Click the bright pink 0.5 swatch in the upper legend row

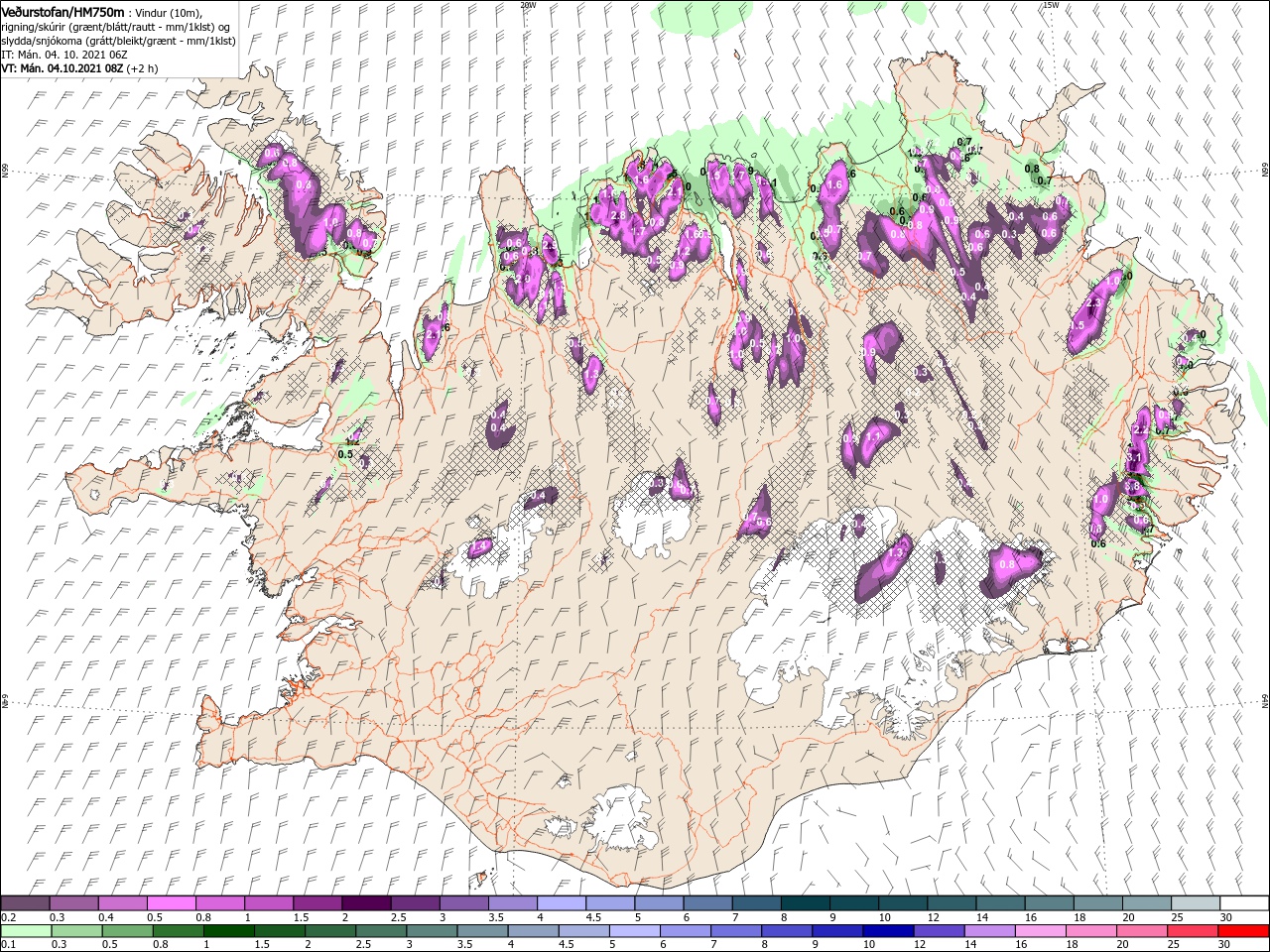click(x=172, y=902)
